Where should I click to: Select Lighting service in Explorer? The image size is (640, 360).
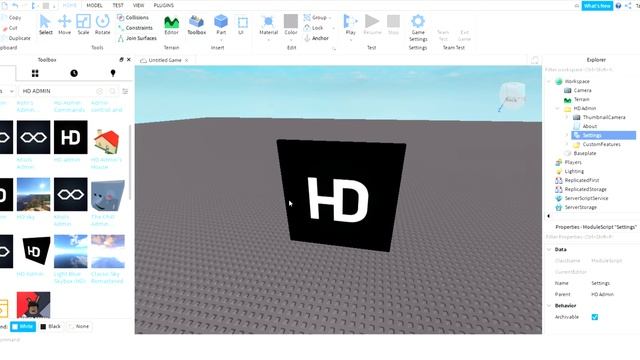click(x=574, y=171)
